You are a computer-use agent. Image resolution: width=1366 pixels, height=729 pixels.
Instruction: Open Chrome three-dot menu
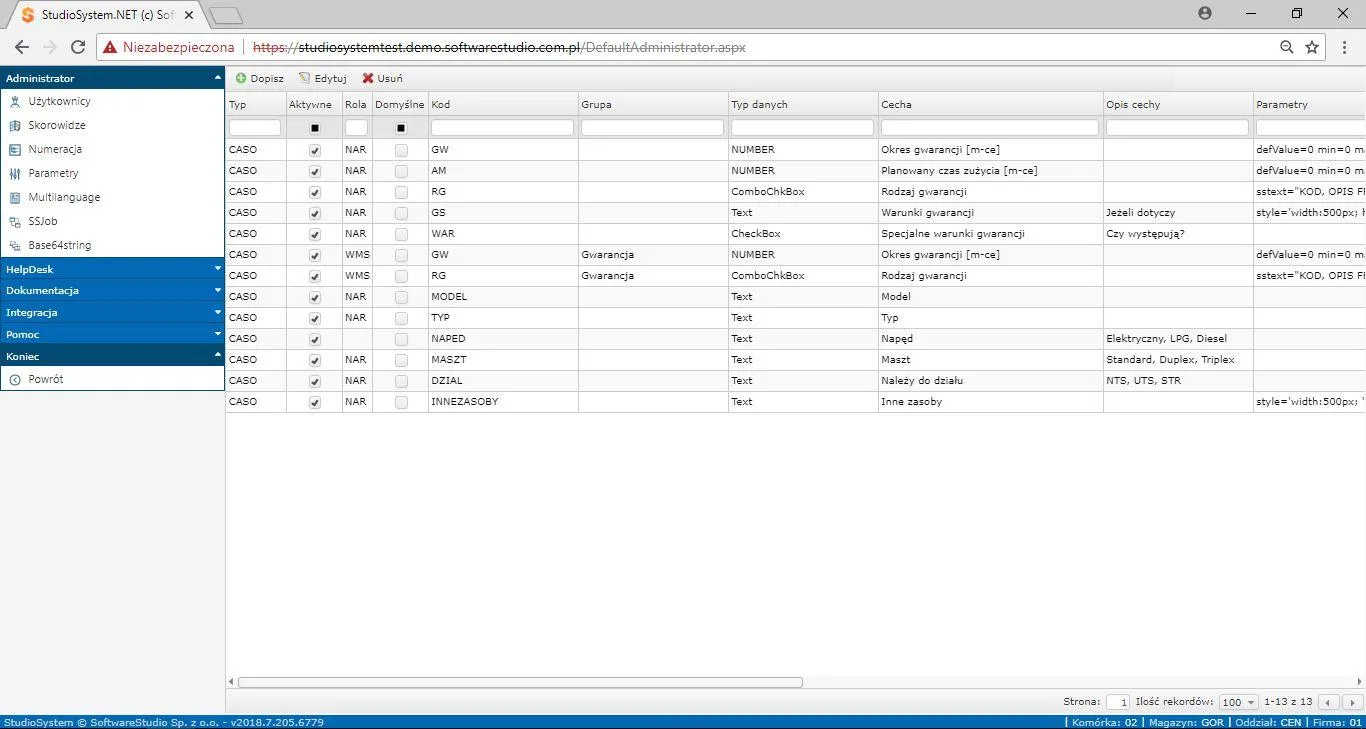(x=1344, y=47)
